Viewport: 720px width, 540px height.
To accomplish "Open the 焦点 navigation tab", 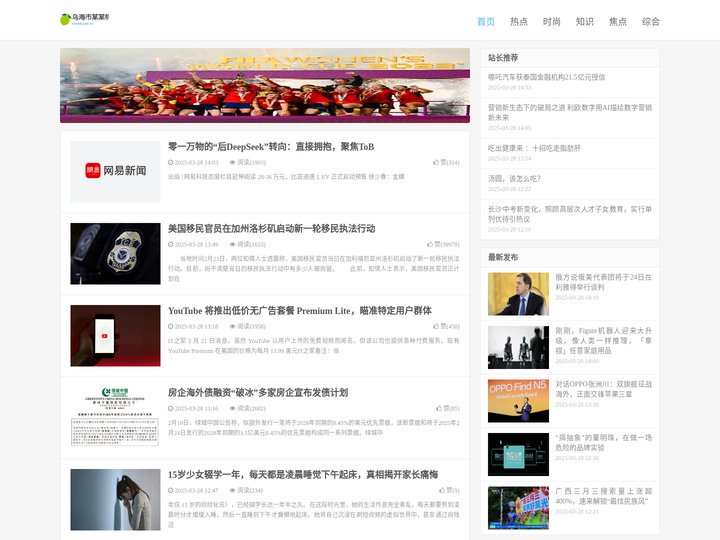I will tap(618, 22).
